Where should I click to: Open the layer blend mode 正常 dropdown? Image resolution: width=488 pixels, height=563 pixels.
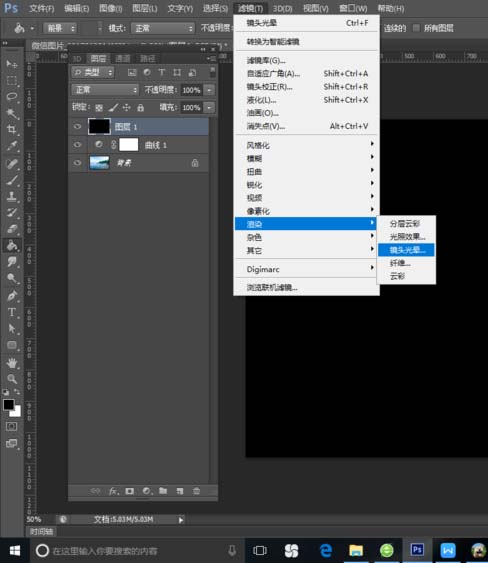105,89
